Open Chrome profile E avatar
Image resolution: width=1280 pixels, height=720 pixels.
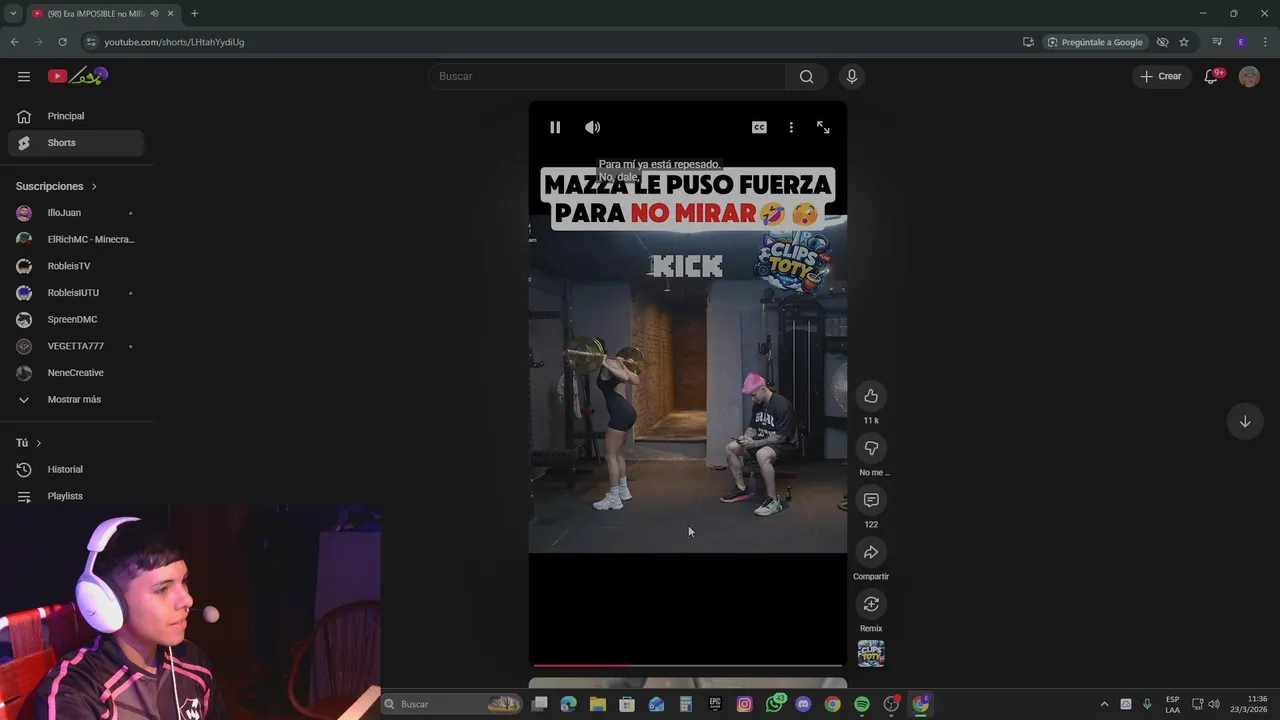1241,42
